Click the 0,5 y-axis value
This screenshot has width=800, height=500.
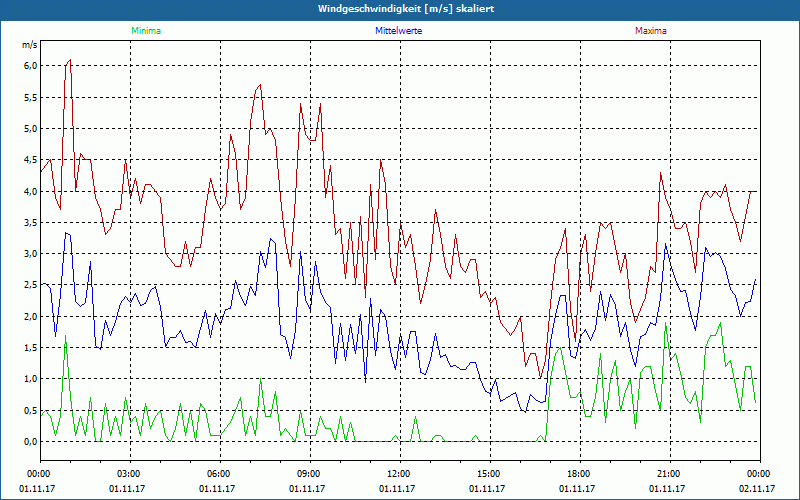point(31,411)
